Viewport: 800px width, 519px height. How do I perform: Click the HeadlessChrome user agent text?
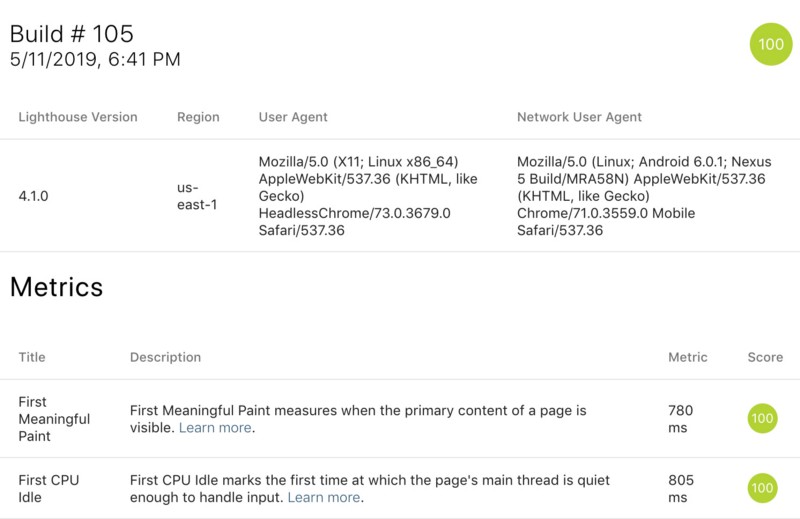355,213
